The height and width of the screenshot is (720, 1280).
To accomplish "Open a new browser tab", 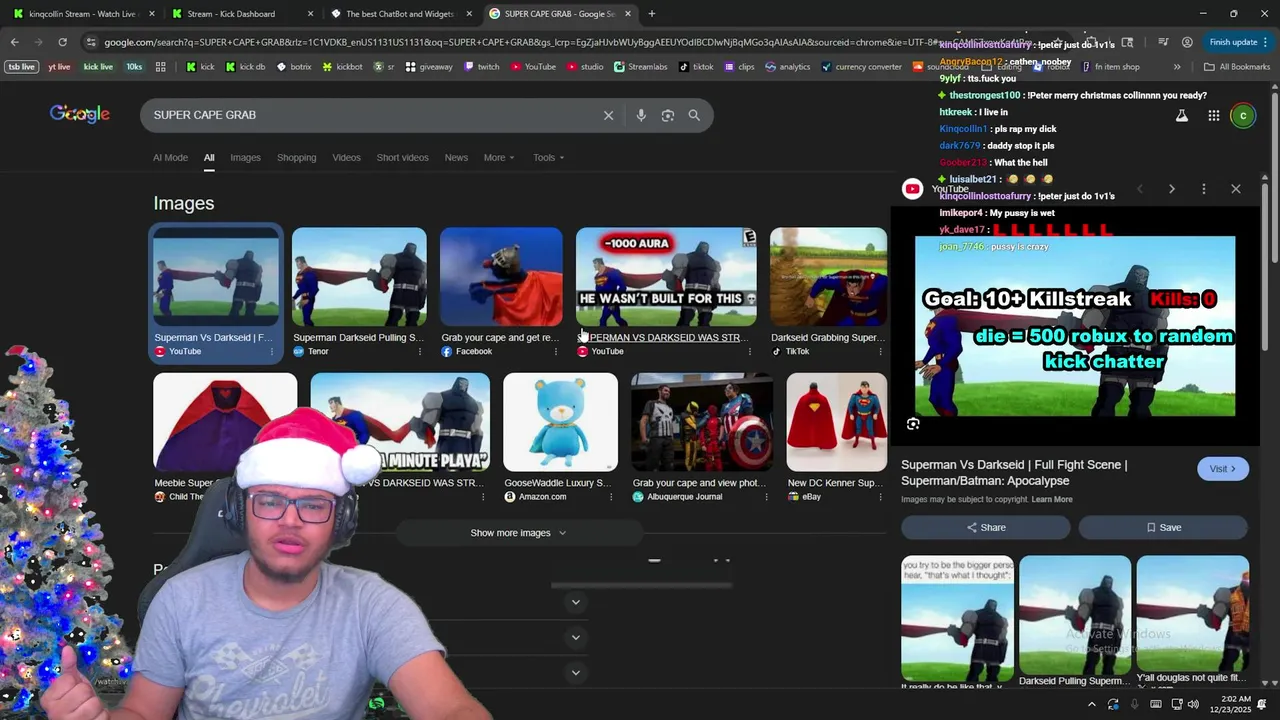I will pos(652,14).
